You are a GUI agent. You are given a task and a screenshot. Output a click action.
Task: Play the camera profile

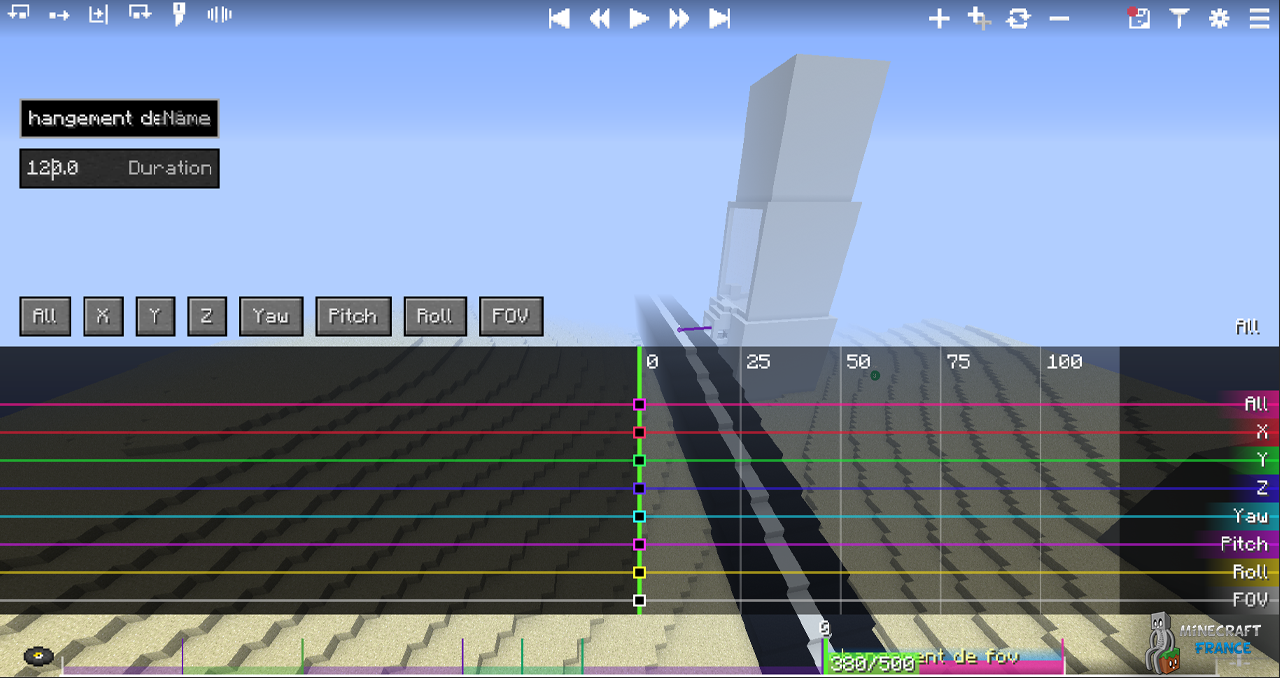coord(639,18)
